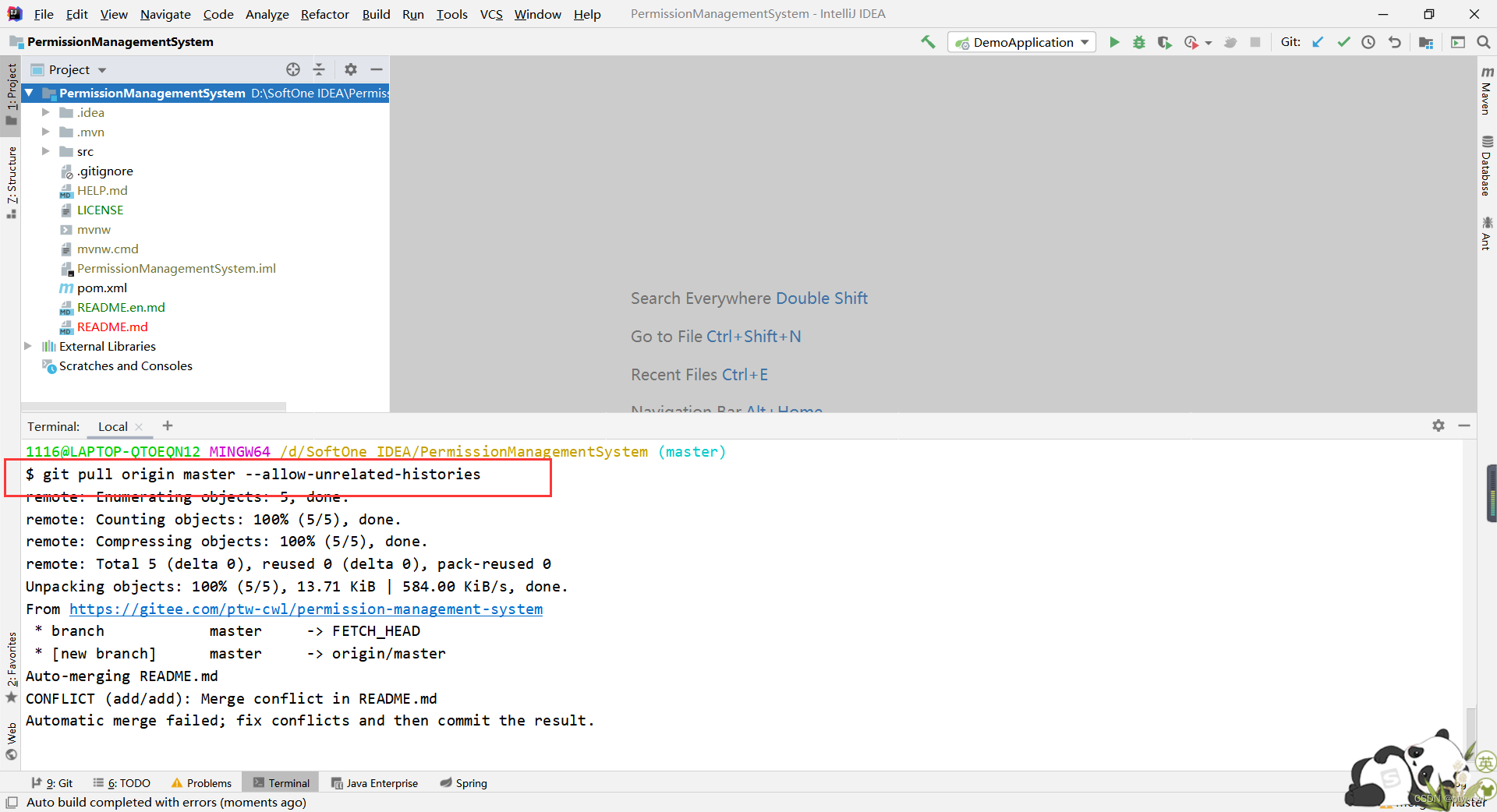This screenshot has width=1497, height=812.
Task: Toggle the Maven tool window
Action: coord(1487,90)
